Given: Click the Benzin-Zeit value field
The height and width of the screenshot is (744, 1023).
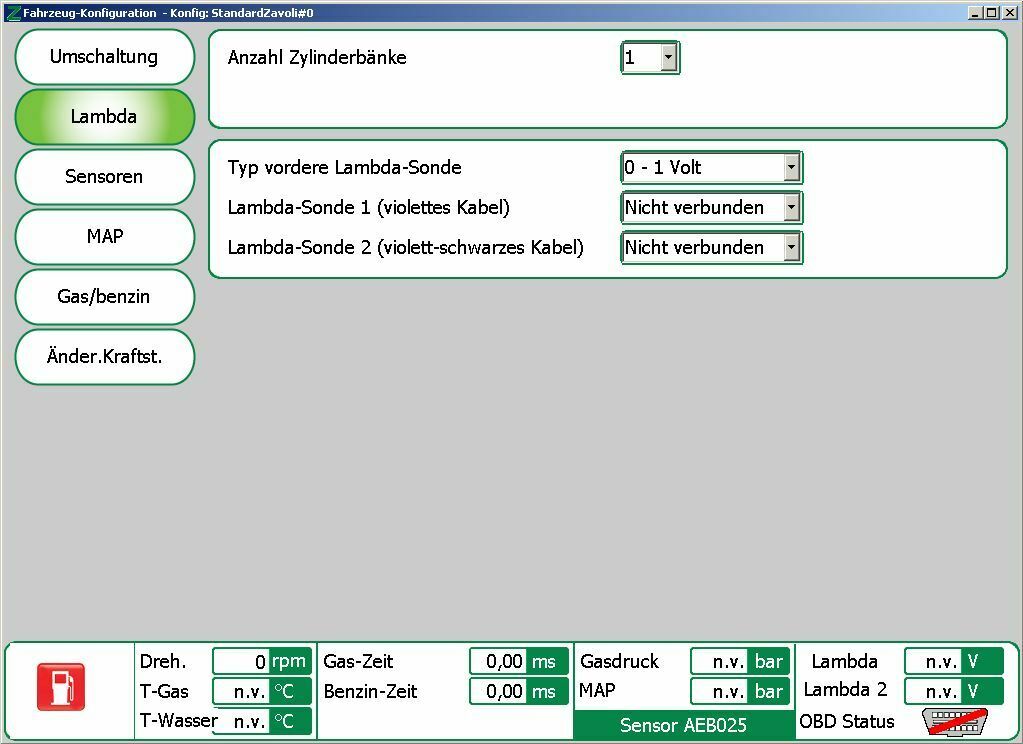Looking at the screenshot, I should 498,692.
